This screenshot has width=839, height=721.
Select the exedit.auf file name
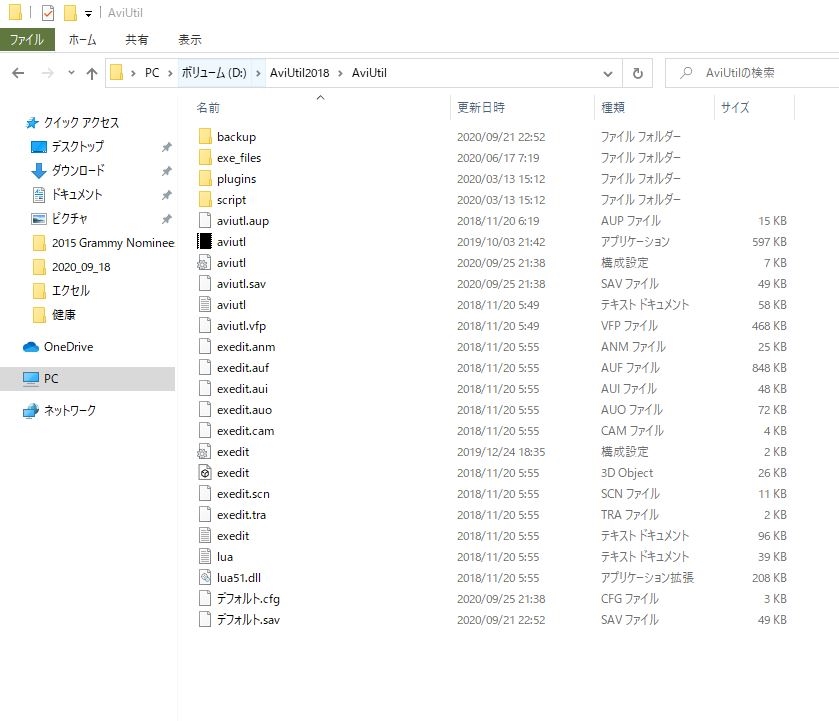(x=243, y=368)
